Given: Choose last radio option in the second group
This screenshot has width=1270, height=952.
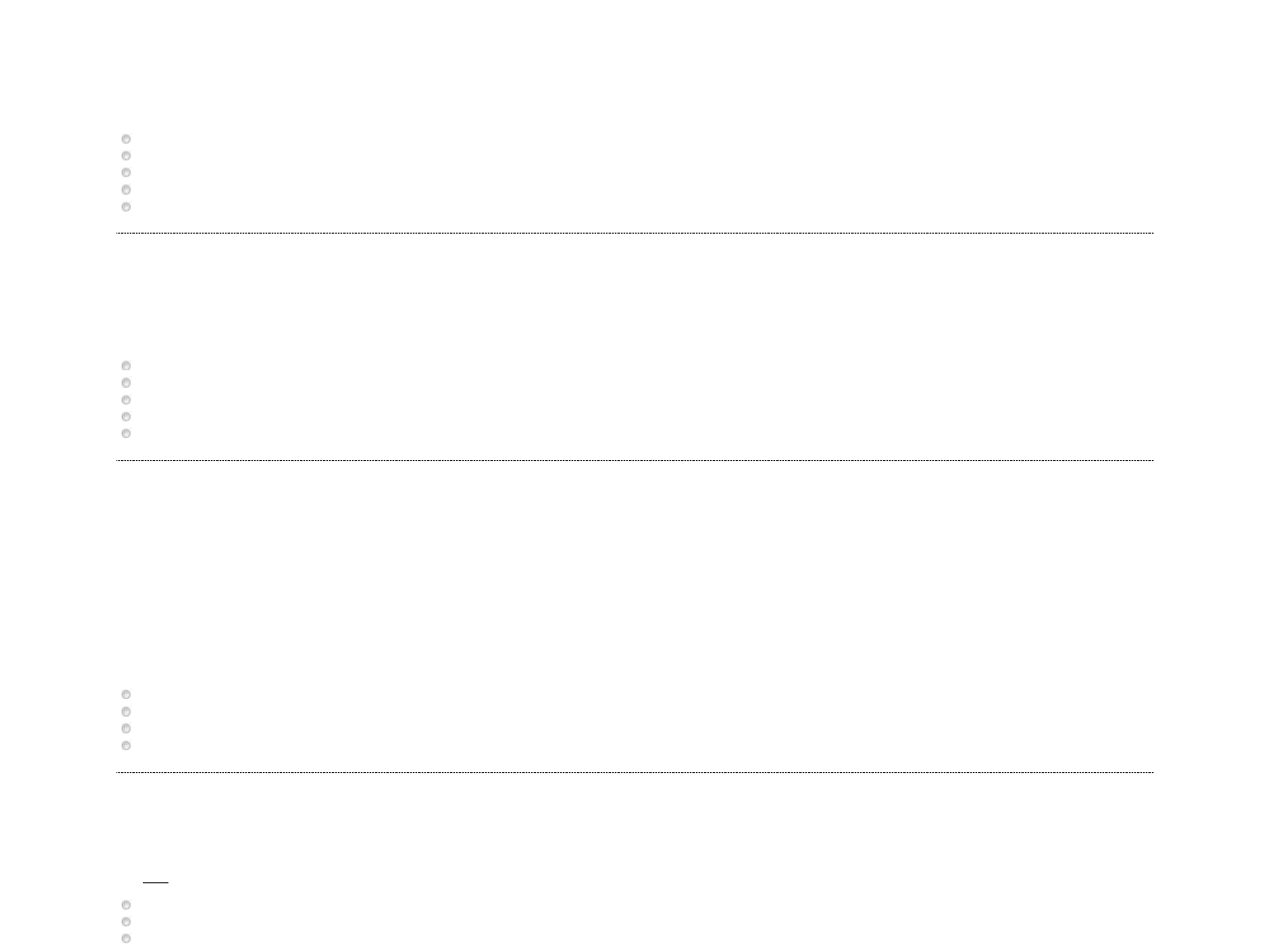Looking at the screenshot, I should [126, 434].
